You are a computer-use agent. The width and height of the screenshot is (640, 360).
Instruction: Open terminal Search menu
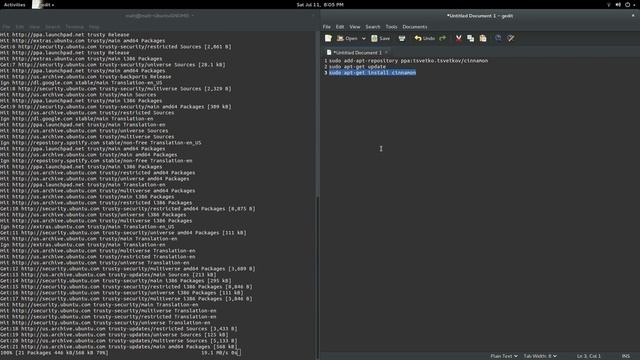point(53,27)
